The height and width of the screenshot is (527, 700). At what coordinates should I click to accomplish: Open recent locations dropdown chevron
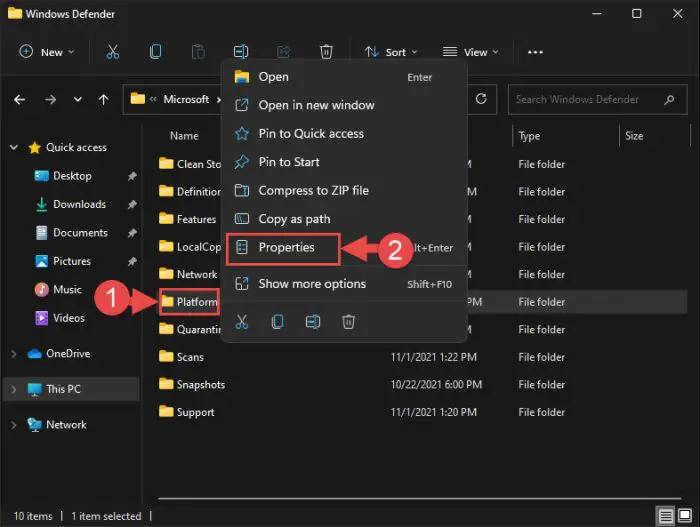pyautogui.click(x=78, y=99)
